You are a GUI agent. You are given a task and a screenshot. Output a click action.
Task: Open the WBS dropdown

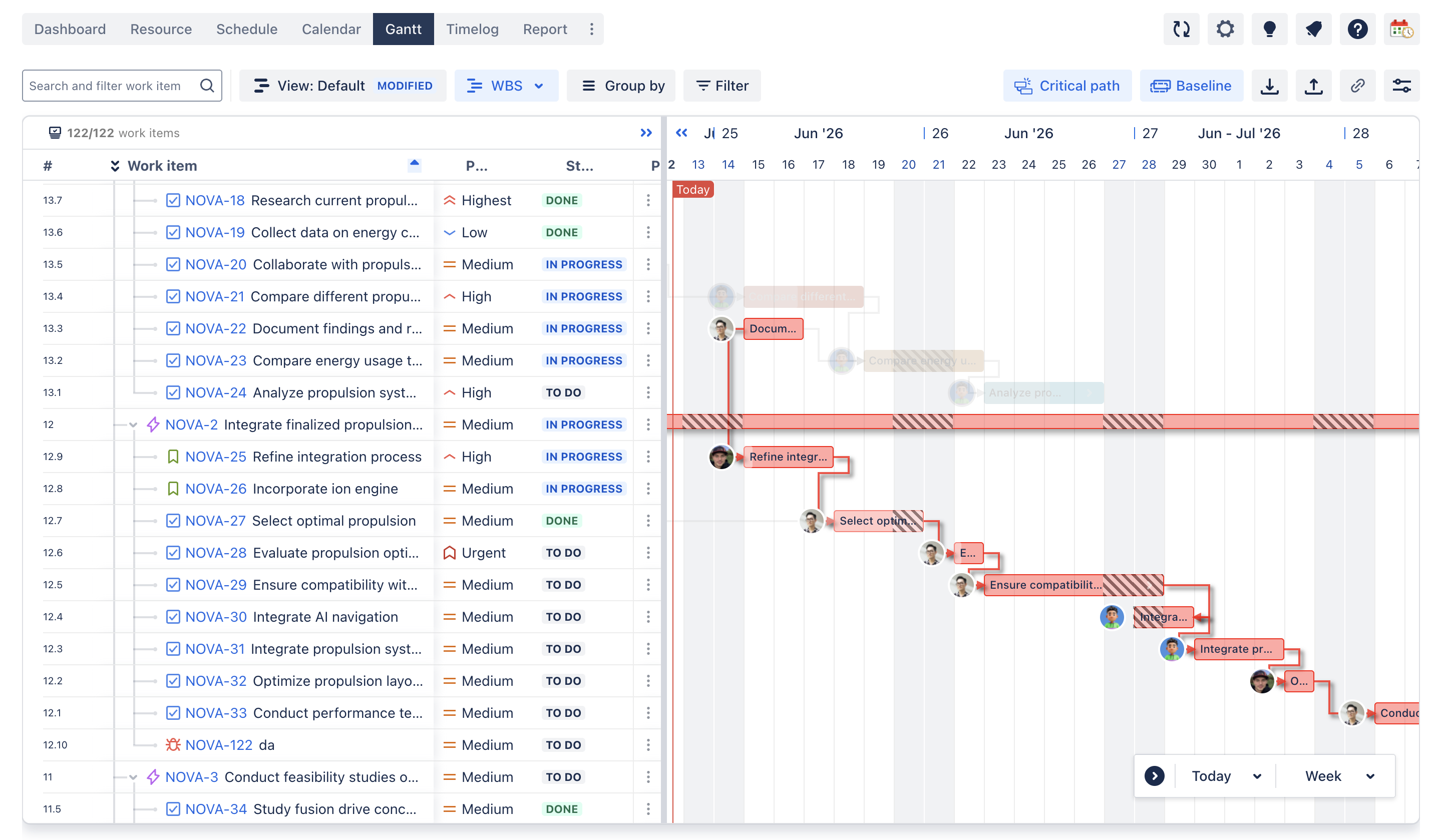pyautogui.click(x=506, y=86)
